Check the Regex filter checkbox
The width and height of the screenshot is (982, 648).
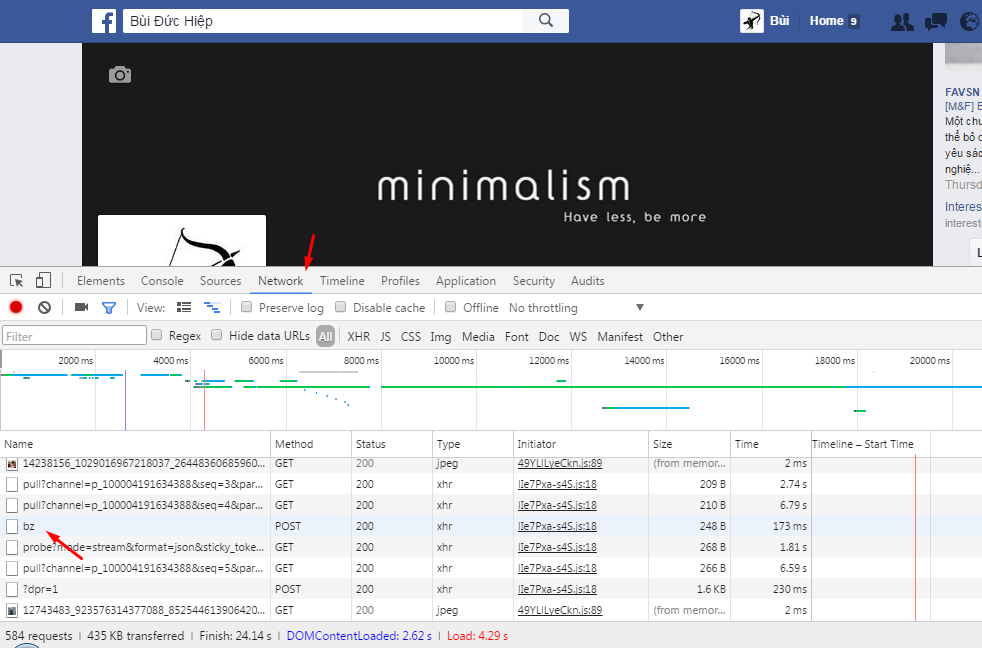157,335
